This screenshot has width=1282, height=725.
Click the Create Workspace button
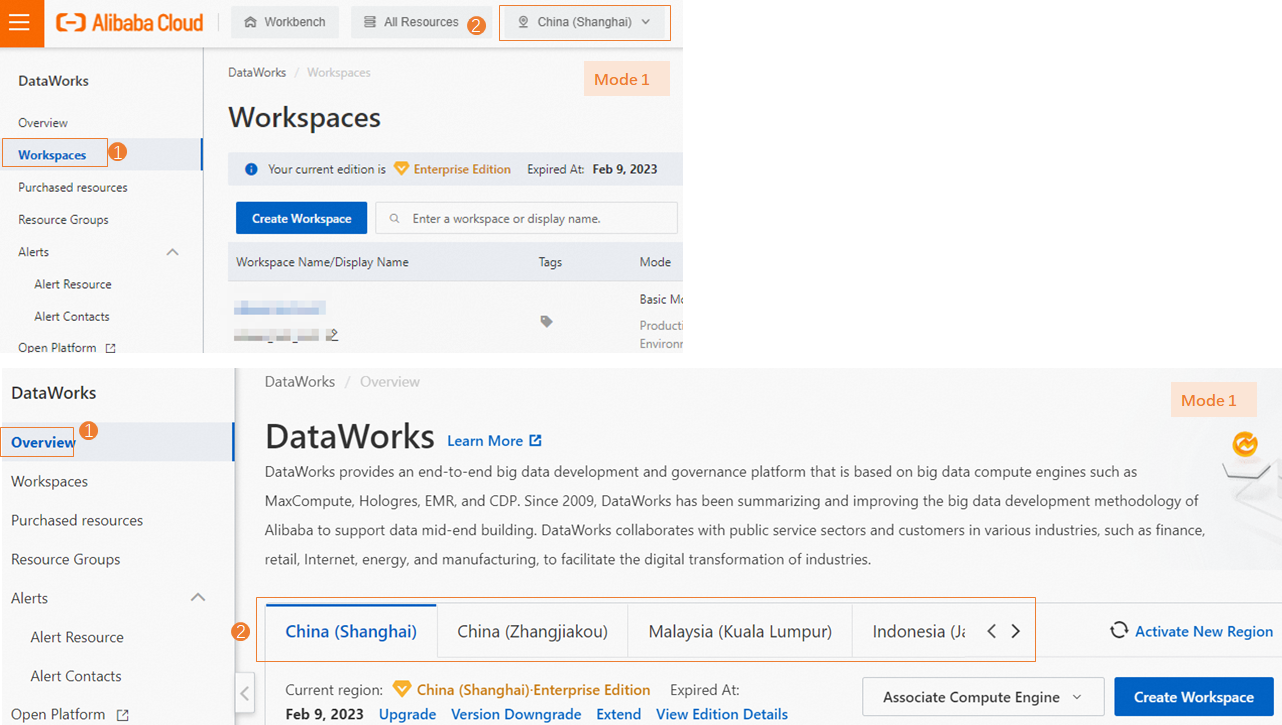coord(1193,696)
